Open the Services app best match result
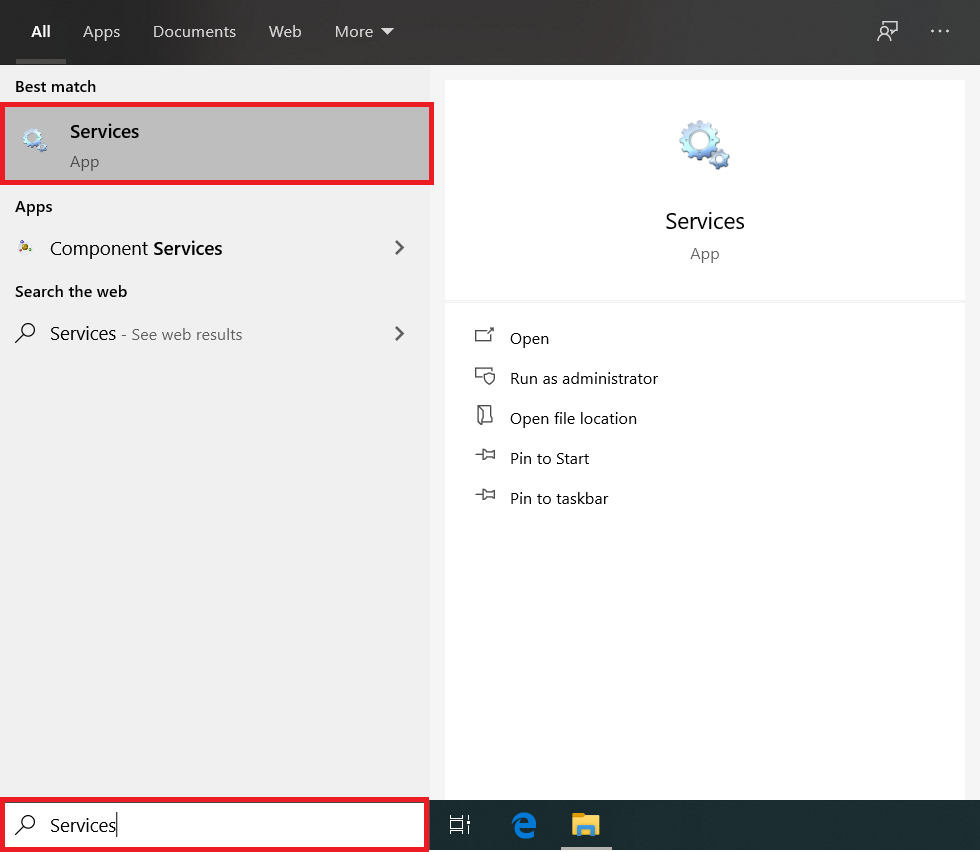 click(216, 145)
